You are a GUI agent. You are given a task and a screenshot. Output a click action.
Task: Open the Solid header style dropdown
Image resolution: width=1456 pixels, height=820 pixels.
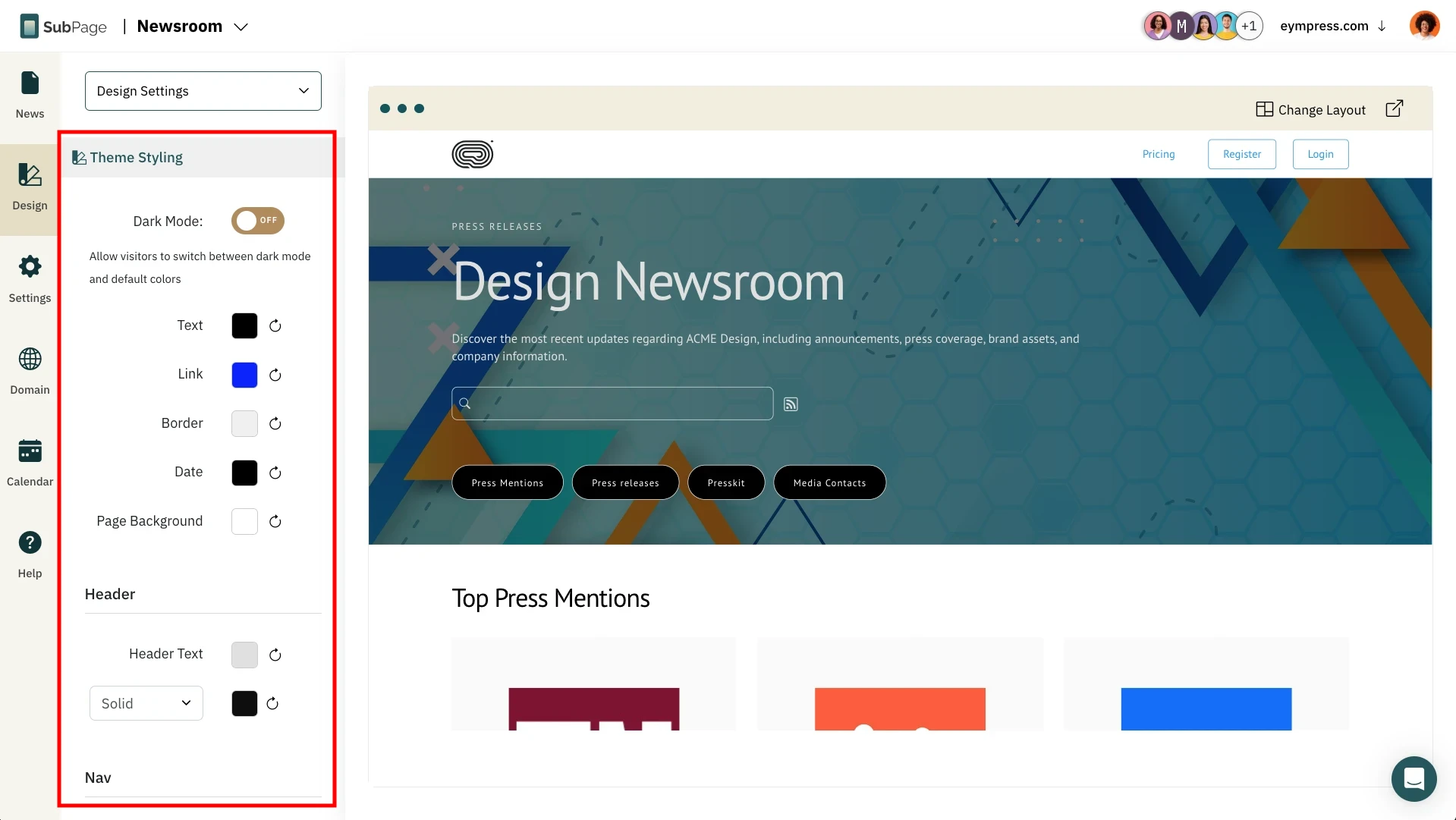[146, 703]
